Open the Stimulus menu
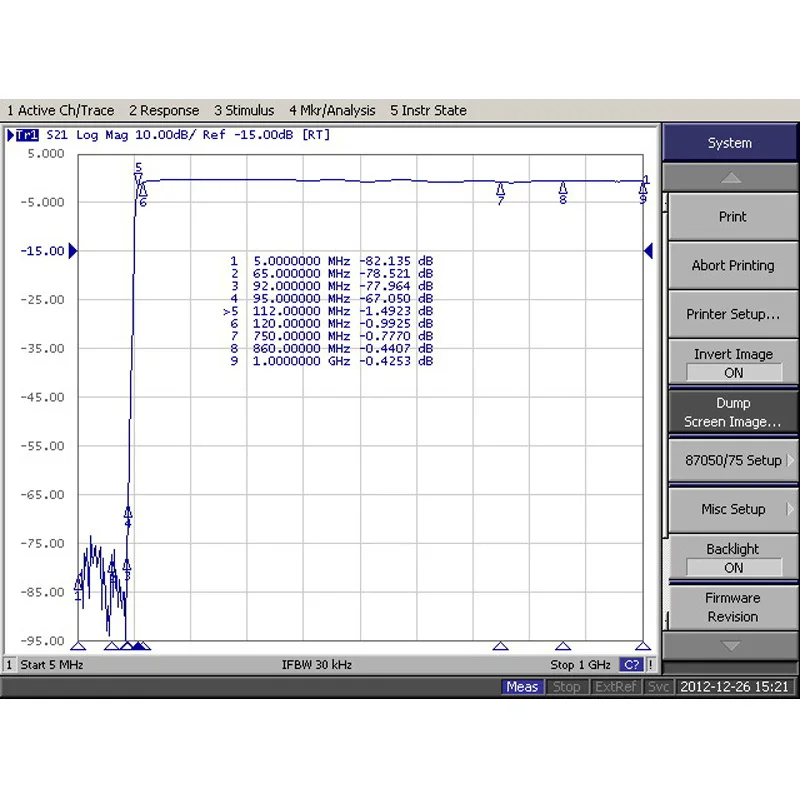This screenshot has height=800, width=800. pos(244,110)
